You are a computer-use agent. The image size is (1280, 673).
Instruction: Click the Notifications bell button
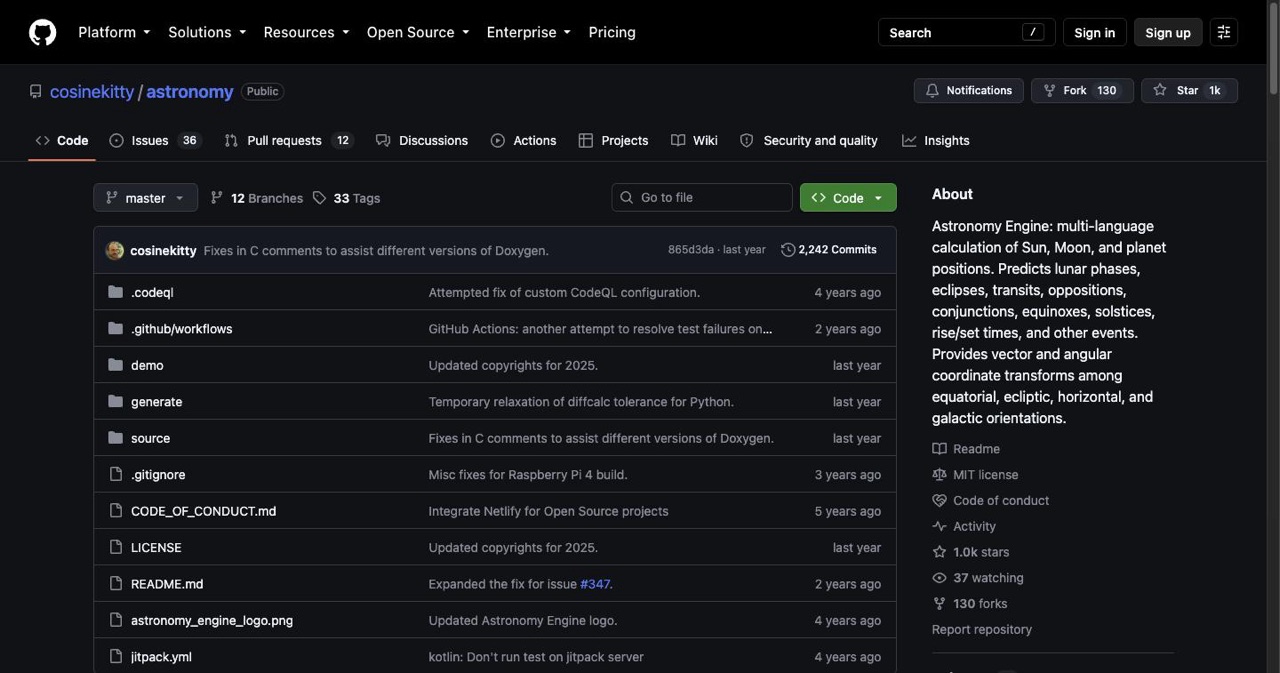tap(968, 90)
